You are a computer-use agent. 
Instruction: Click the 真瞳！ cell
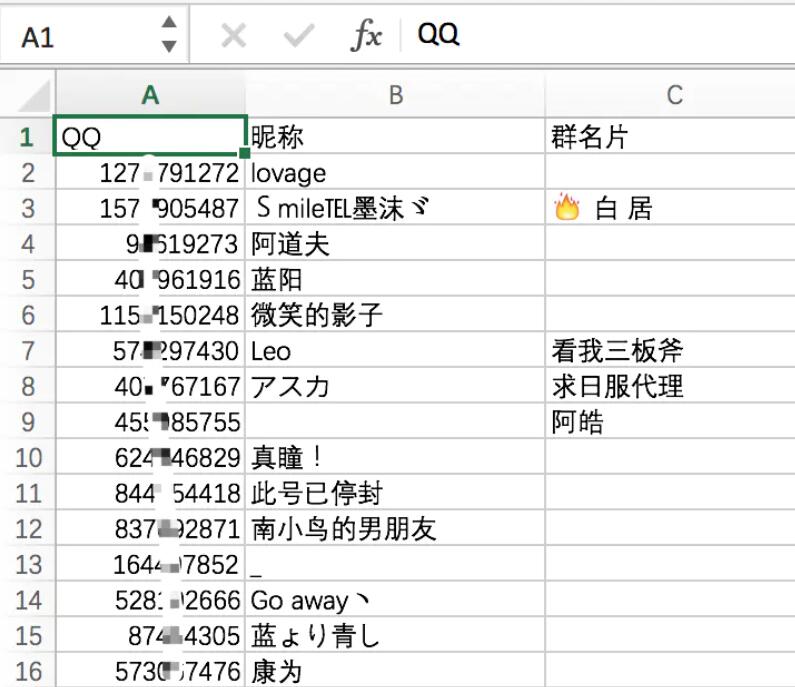click(x=395, y=458)
